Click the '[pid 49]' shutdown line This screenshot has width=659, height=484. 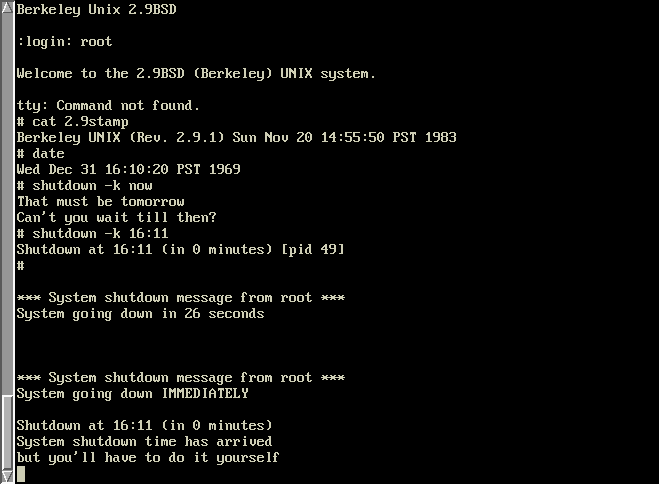(181, 249)
